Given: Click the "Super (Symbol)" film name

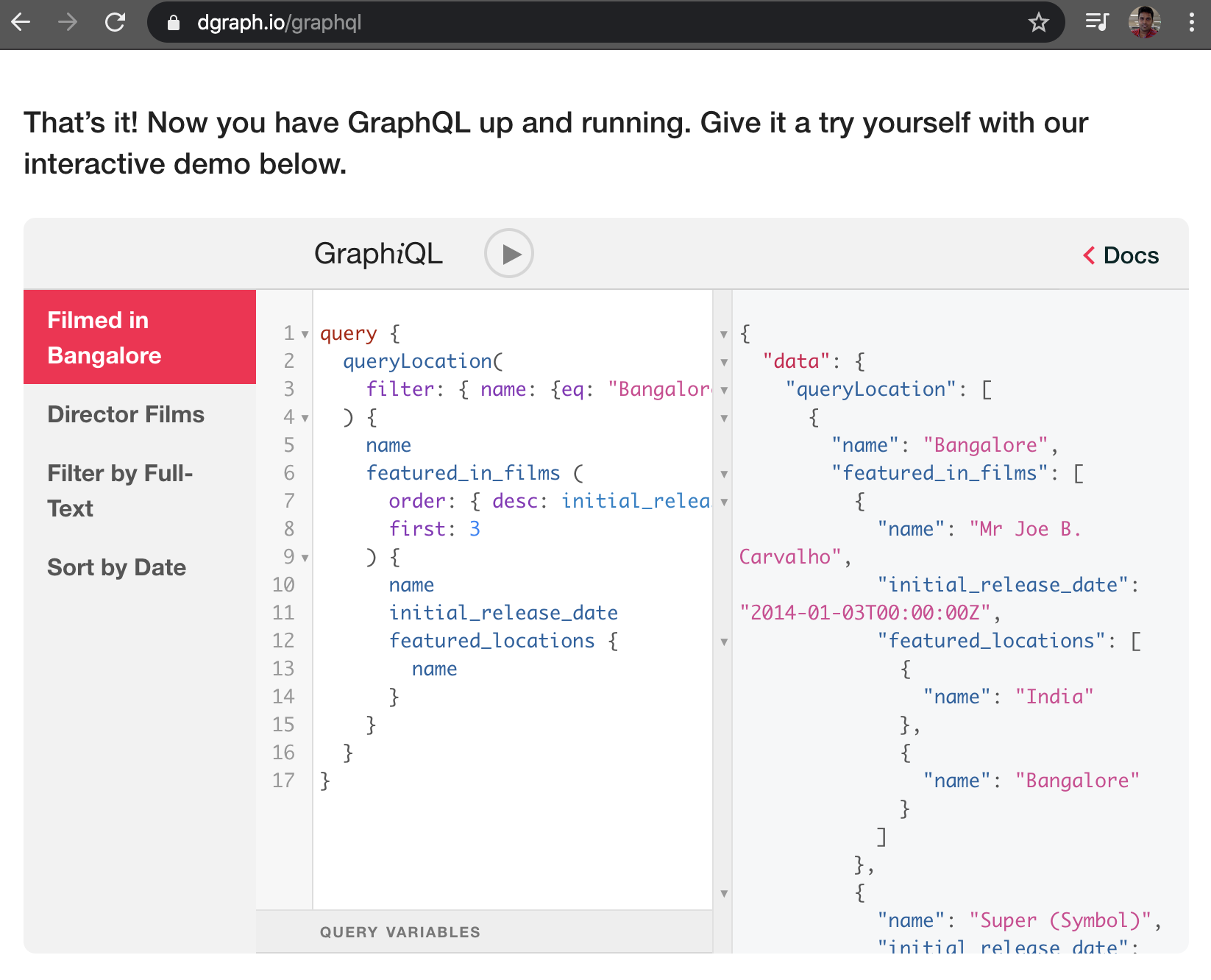Looking at the screenshot, I should pos(1060,920).
